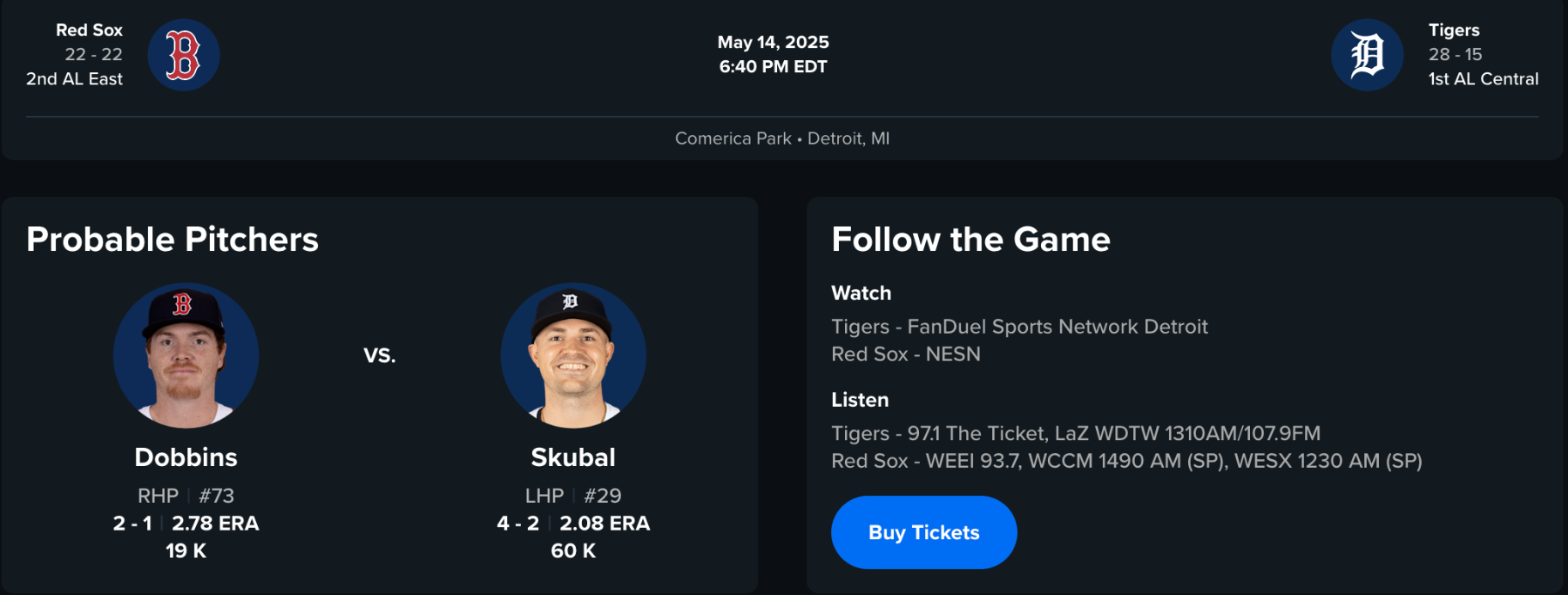The image size is (1568, 595).
Task: Click Red Sox 2nd AL East standing
Action: 74,78
